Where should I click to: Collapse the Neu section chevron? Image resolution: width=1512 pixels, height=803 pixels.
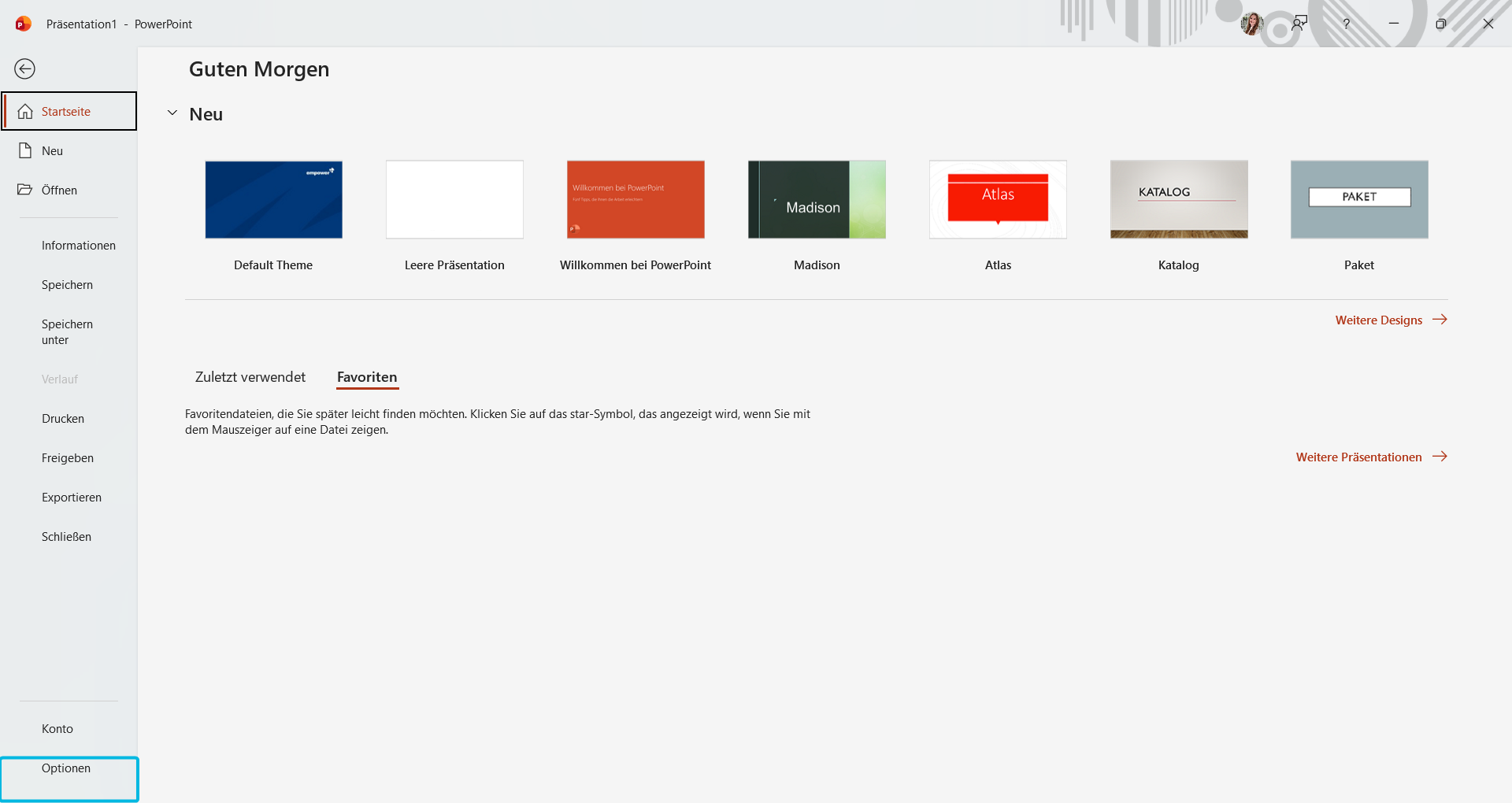[172, 113]
